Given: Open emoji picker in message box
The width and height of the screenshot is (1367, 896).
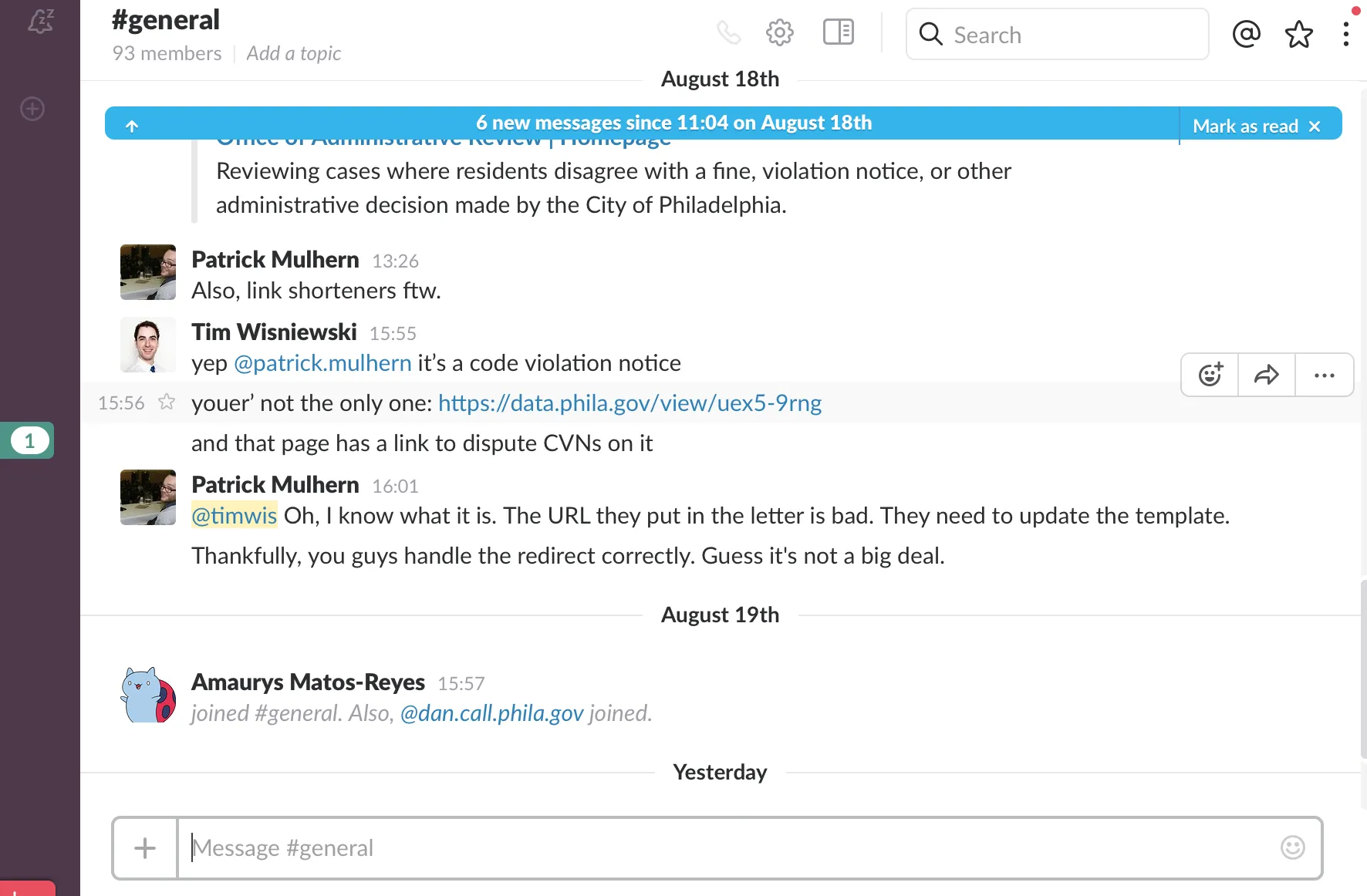Looking at the screenshot, I should tap(1292, 847).
